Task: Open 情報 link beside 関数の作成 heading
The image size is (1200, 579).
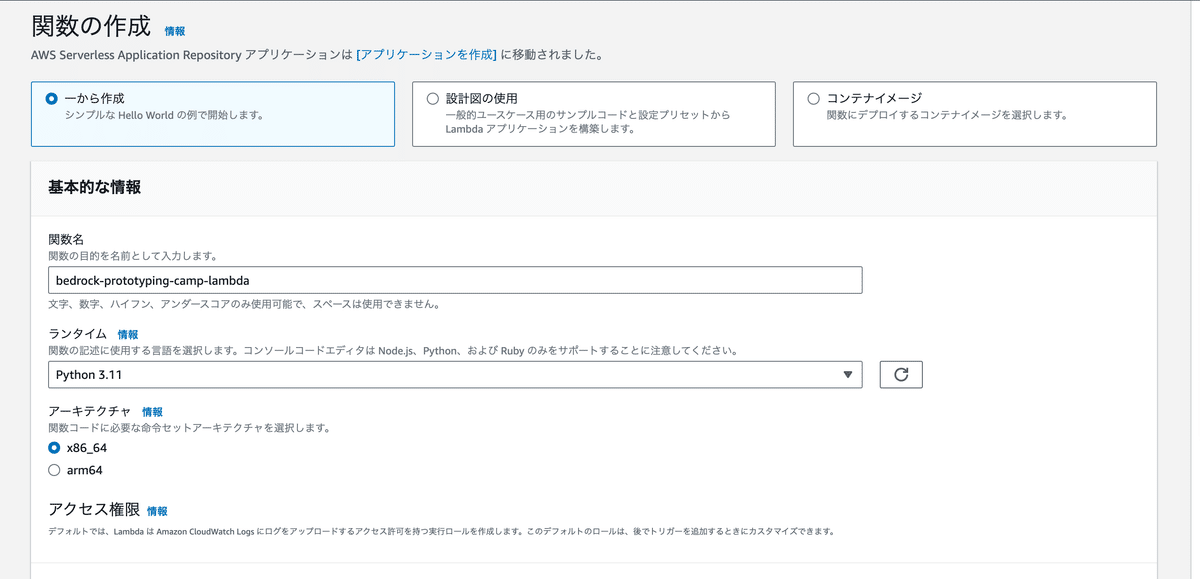Action: [174, 31]
